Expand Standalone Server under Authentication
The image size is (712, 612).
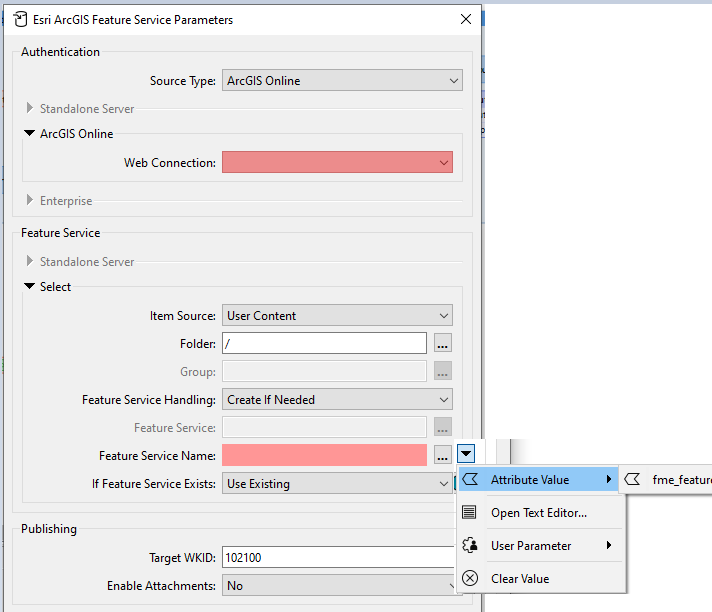[x=30, y=108]
